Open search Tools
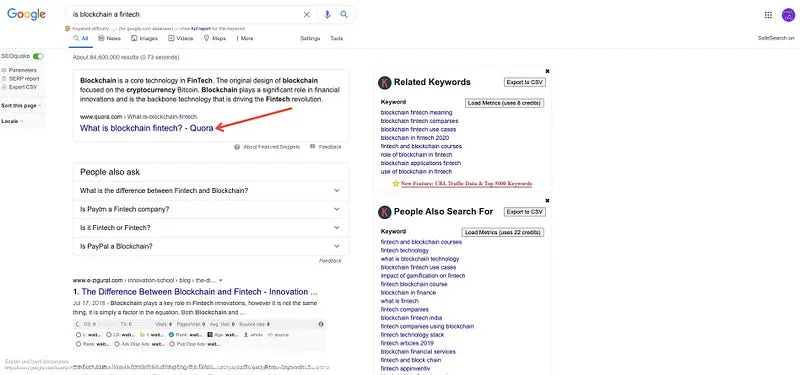The image size is (800, 375). click(337, 38)
